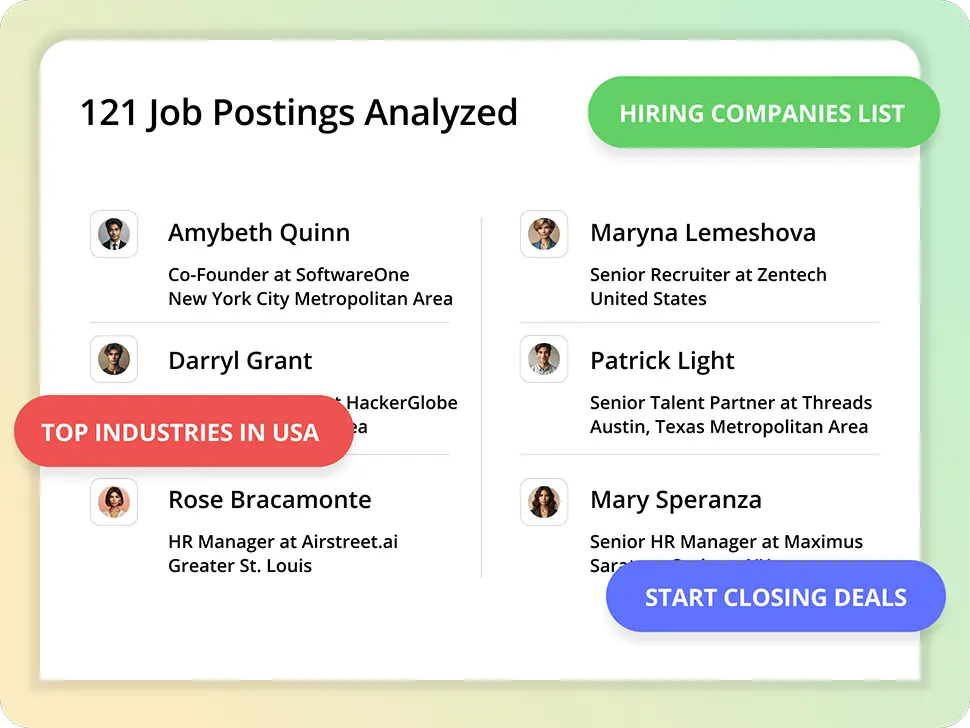Click HR Manager at Airstreet.ai text

pos(283,542)
